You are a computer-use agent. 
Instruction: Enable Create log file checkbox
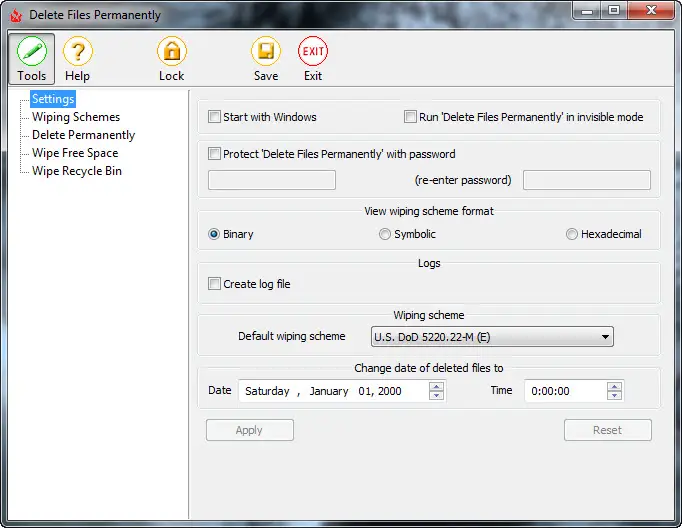(x=214, y=284)
